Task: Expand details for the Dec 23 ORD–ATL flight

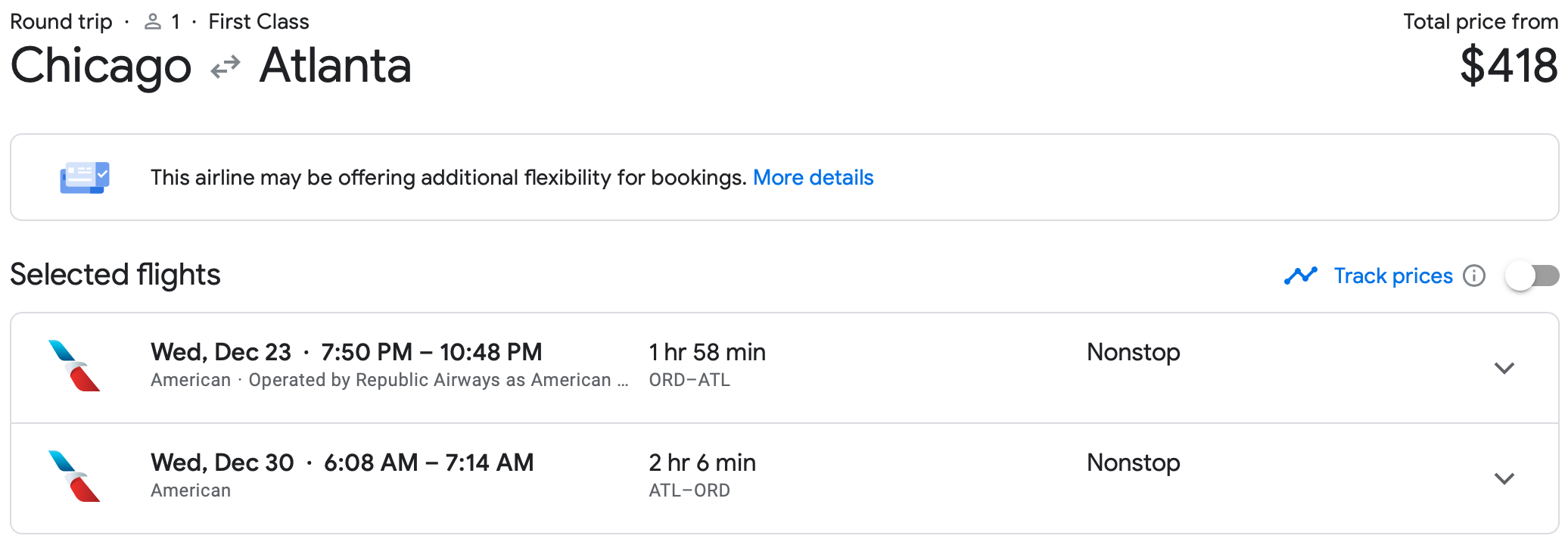Action: (x=1504, y=369)
